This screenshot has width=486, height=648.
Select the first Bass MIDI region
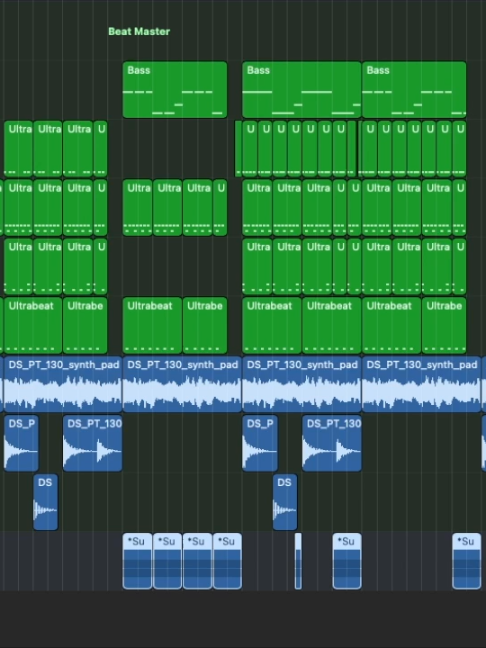[x=175, y=90]
